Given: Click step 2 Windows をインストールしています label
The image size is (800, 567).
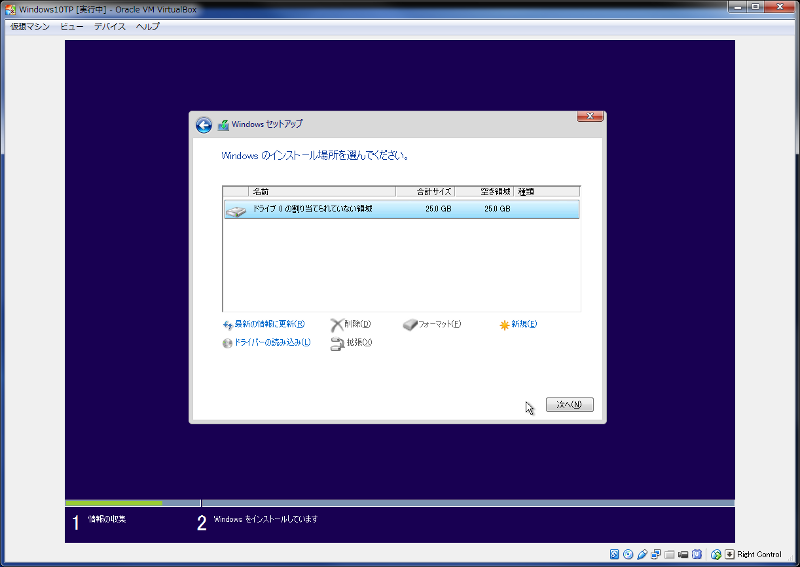Looking at the screenshot, I should 265,519.
